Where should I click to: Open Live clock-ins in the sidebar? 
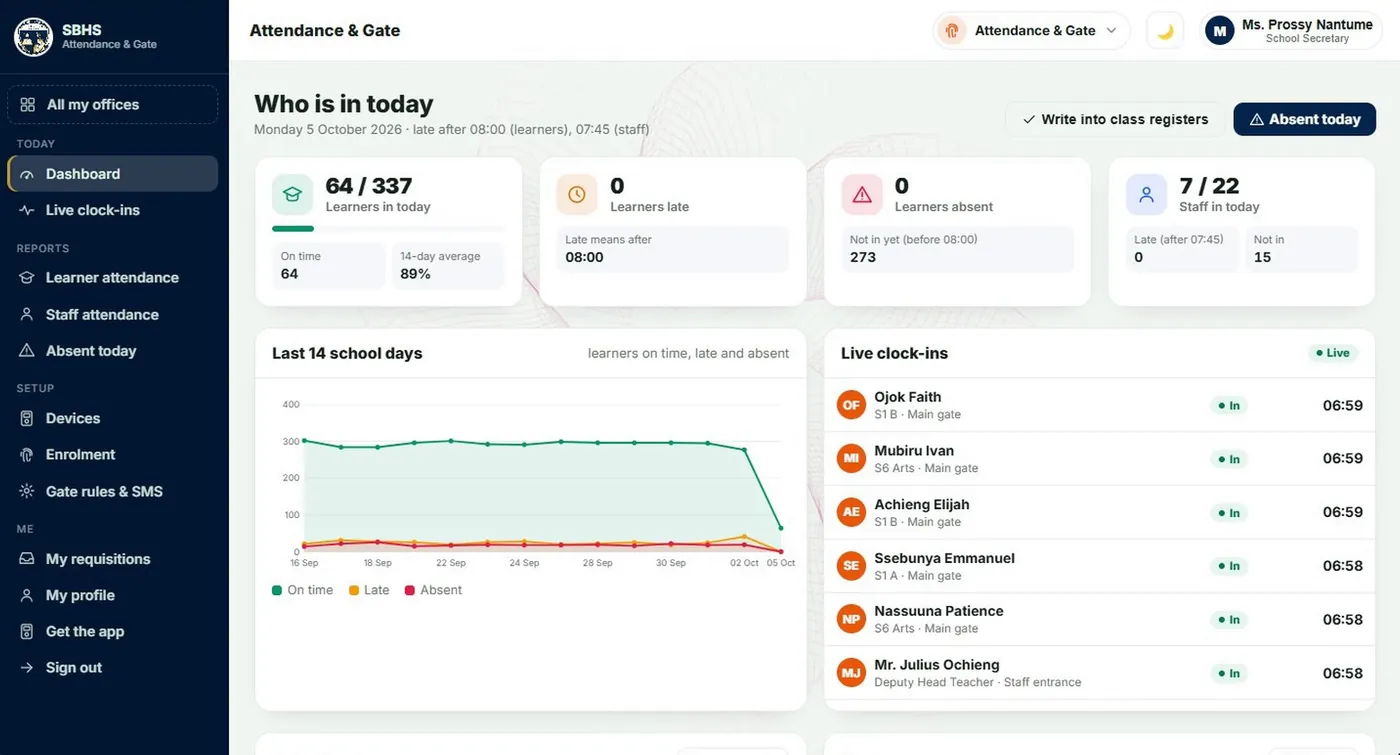[x=112, y=210]
